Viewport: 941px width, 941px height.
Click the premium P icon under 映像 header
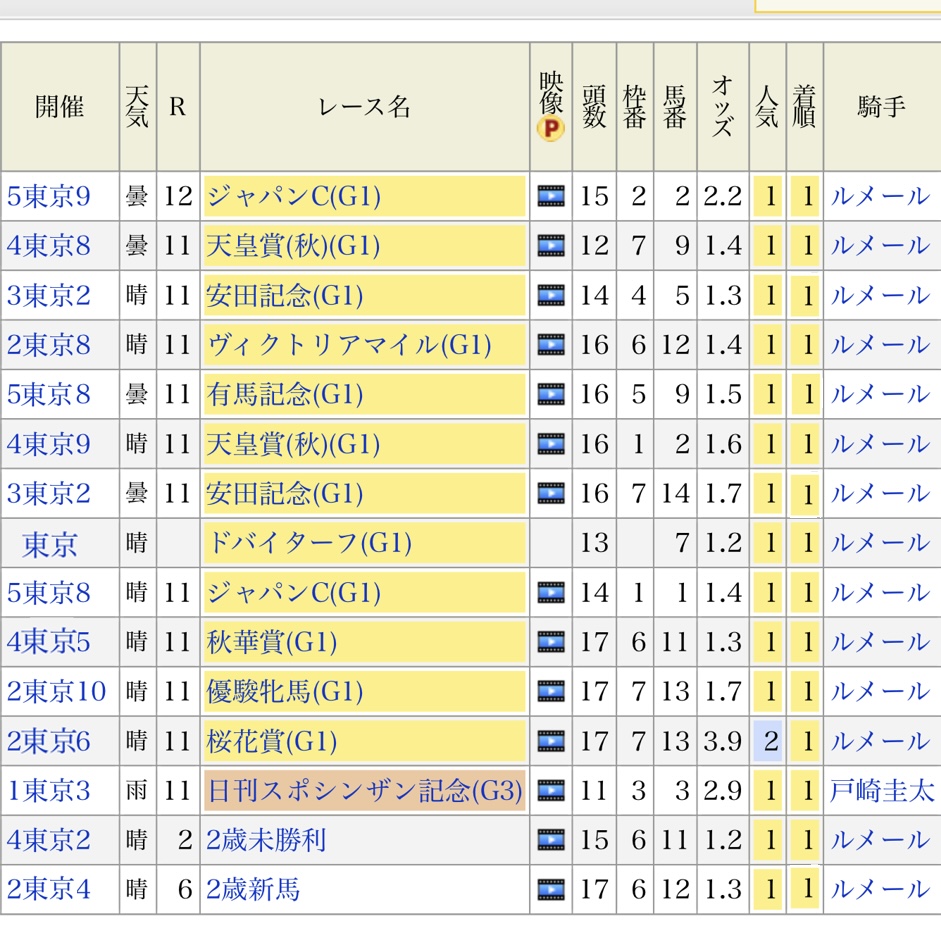pos(550,128)
